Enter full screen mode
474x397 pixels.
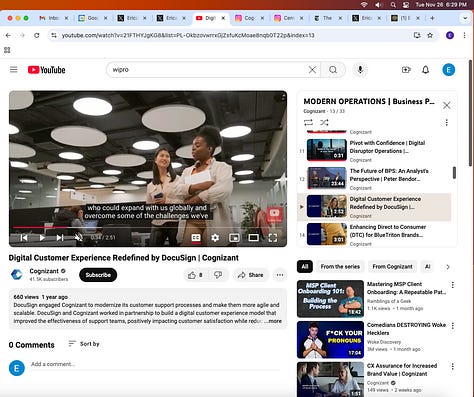273,237
